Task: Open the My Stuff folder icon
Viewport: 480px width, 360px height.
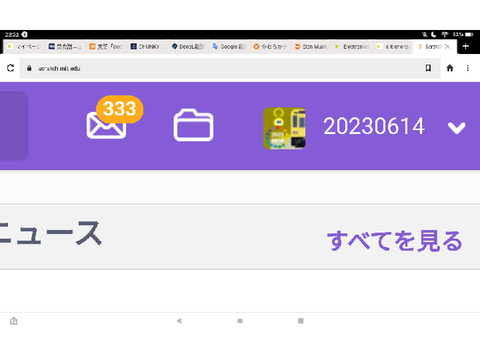Action: tap(194, 125)
